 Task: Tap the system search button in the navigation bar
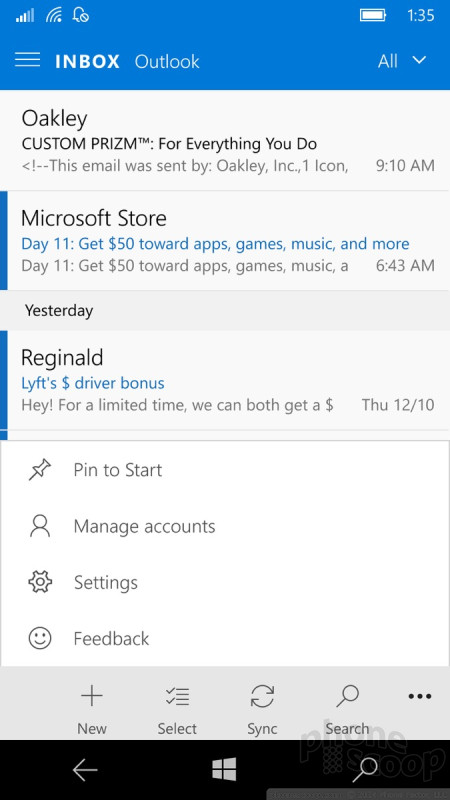point(365,769)
